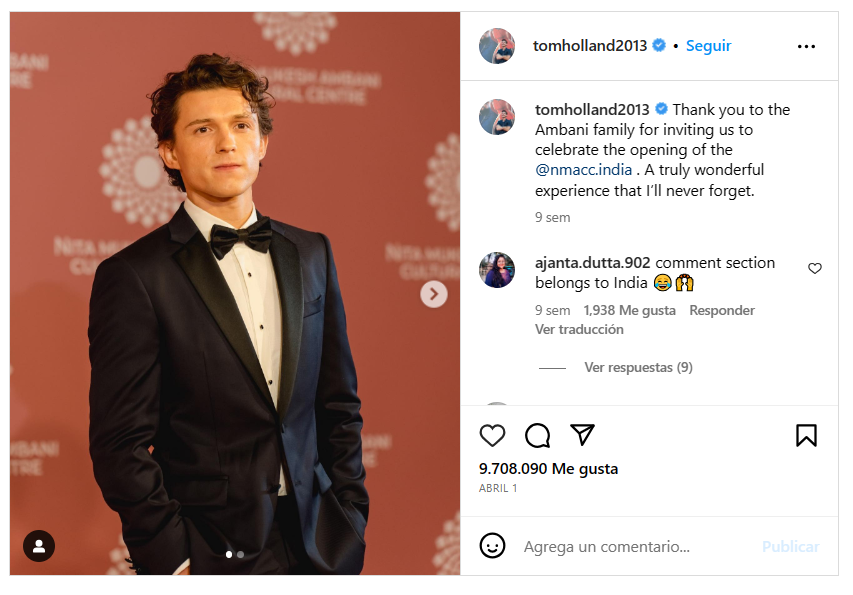The height and width of the screenshot is (595, 853).
Task: Open tomholland2013 header profile picture
Action: point(497,46)
